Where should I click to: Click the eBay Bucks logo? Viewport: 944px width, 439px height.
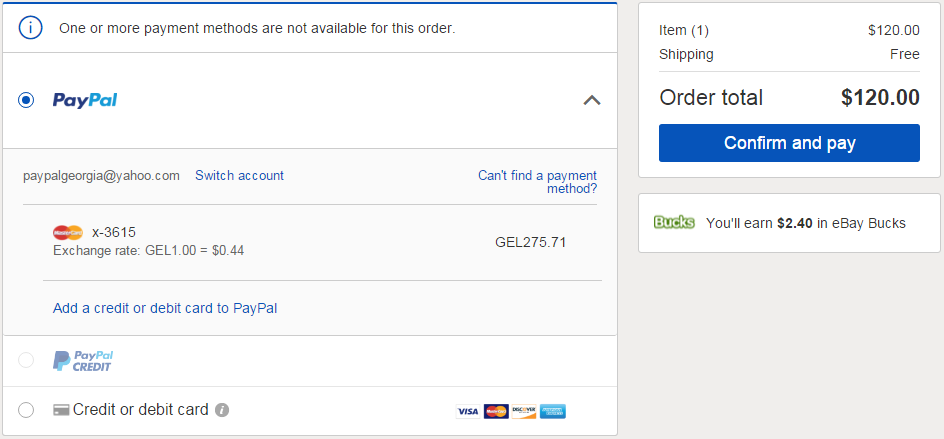674,222
